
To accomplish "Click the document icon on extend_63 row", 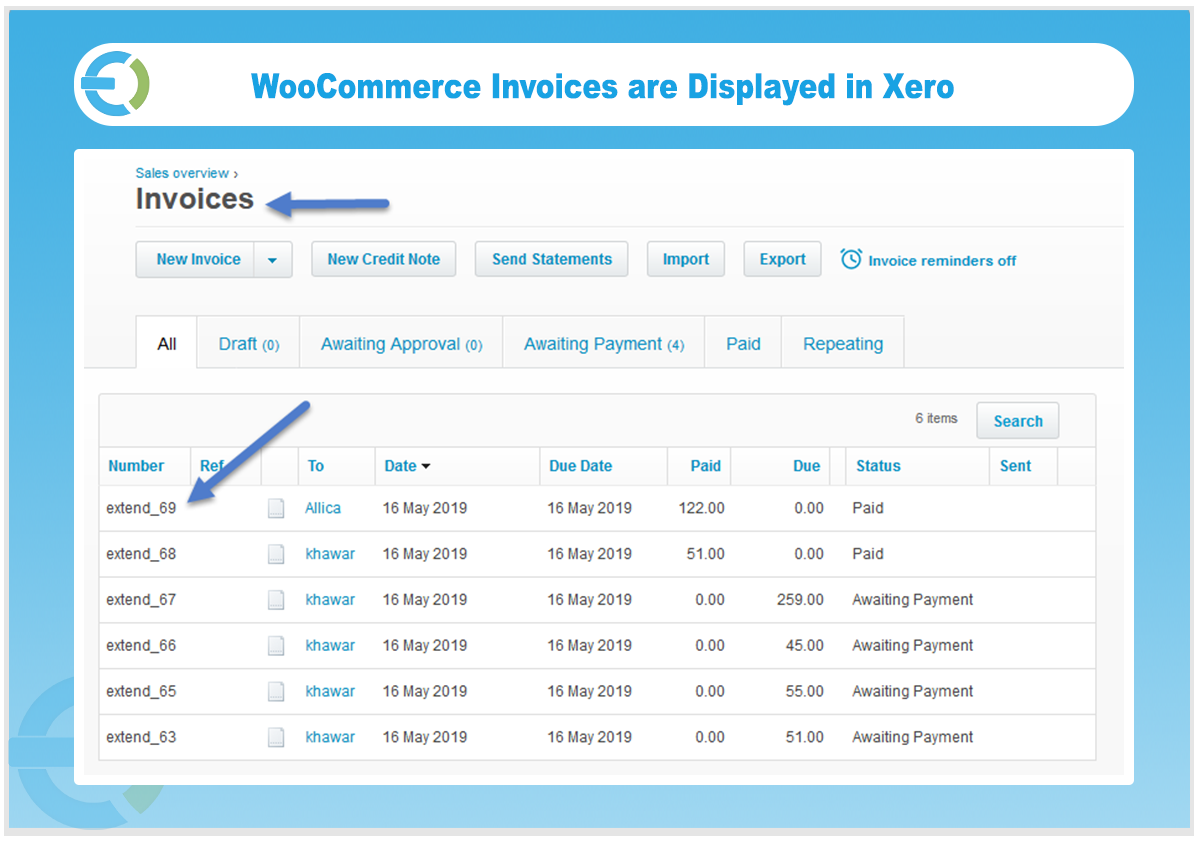I will [276, 737].
